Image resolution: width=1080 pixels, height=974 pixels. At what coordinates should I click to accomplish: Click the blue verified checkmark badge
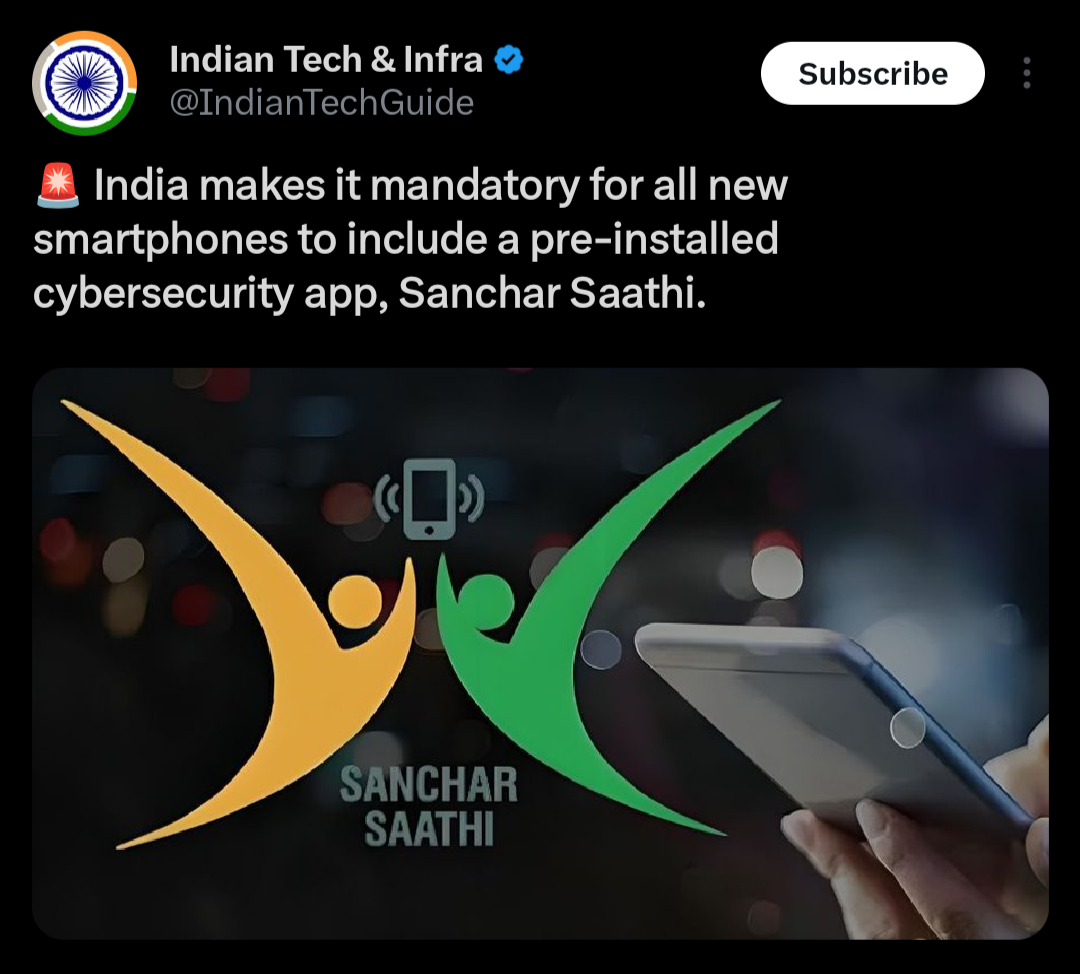[509, 59]
